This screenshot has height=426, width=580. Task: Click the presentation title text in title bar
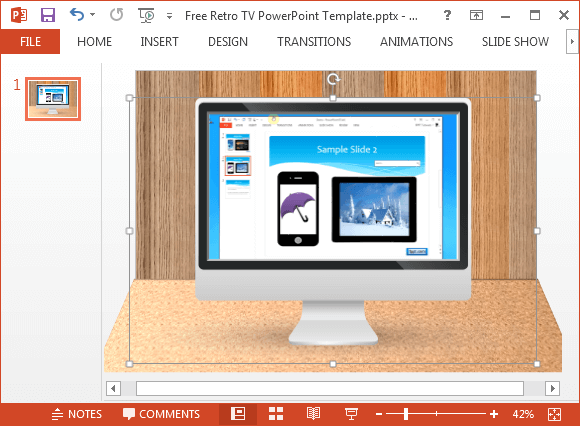pos(301,16)
